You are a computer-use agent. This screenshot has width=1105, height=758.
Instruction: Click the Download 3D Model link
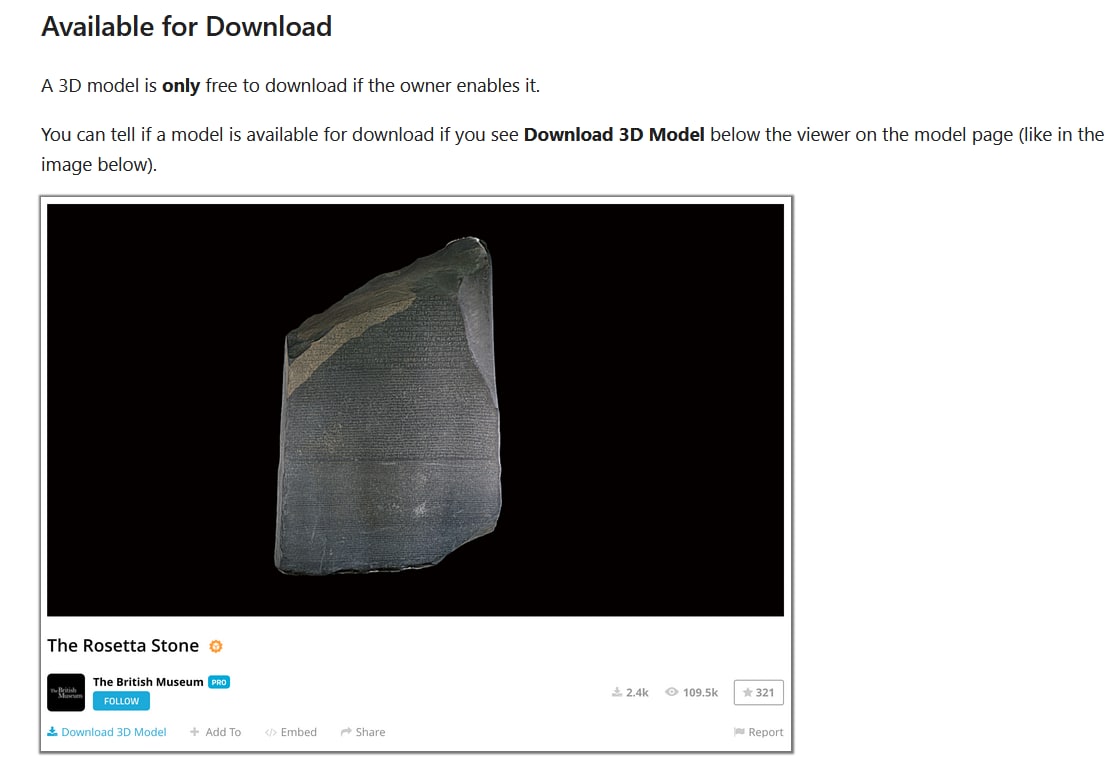pos(106,732)
